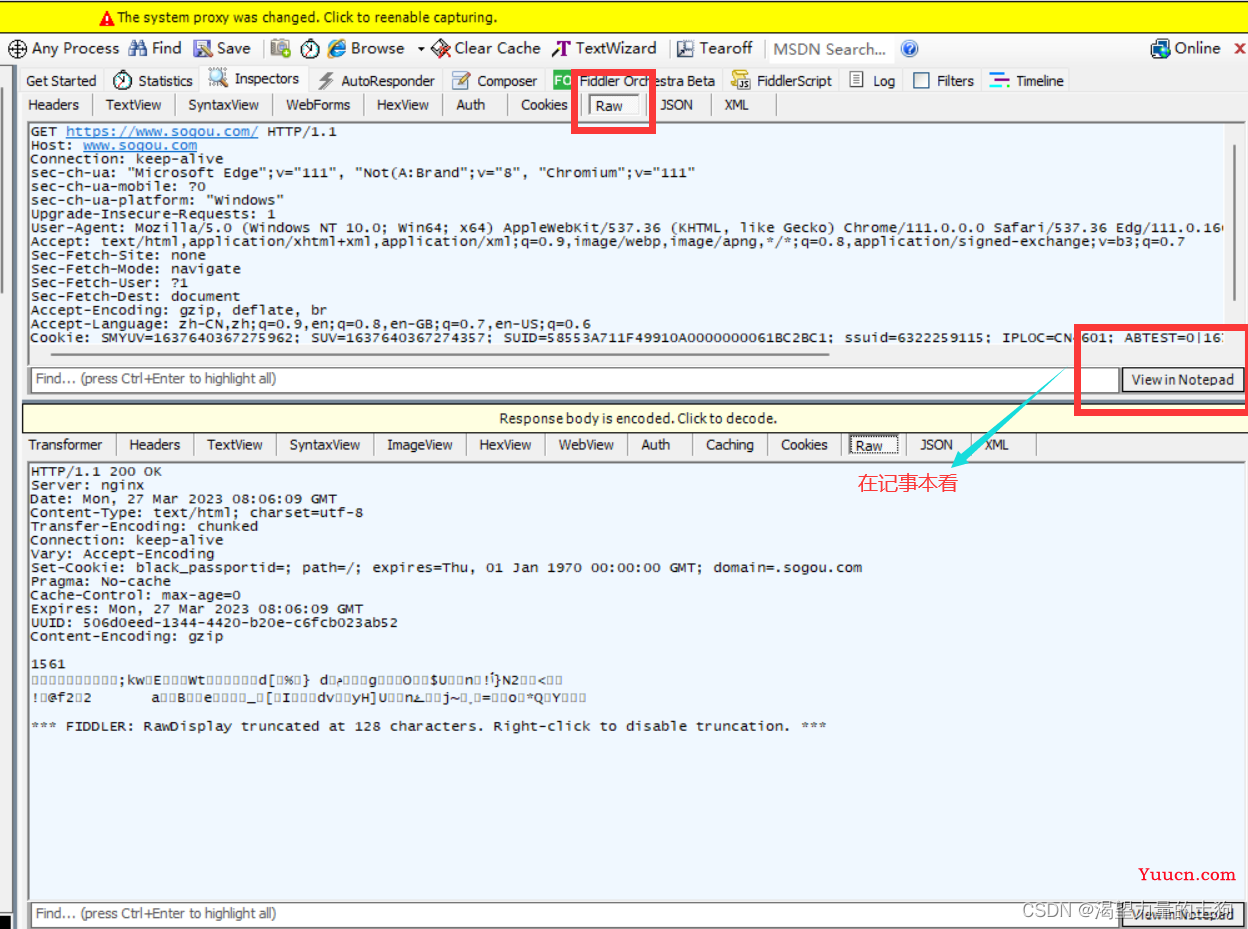Open response WebView tab

586,445
